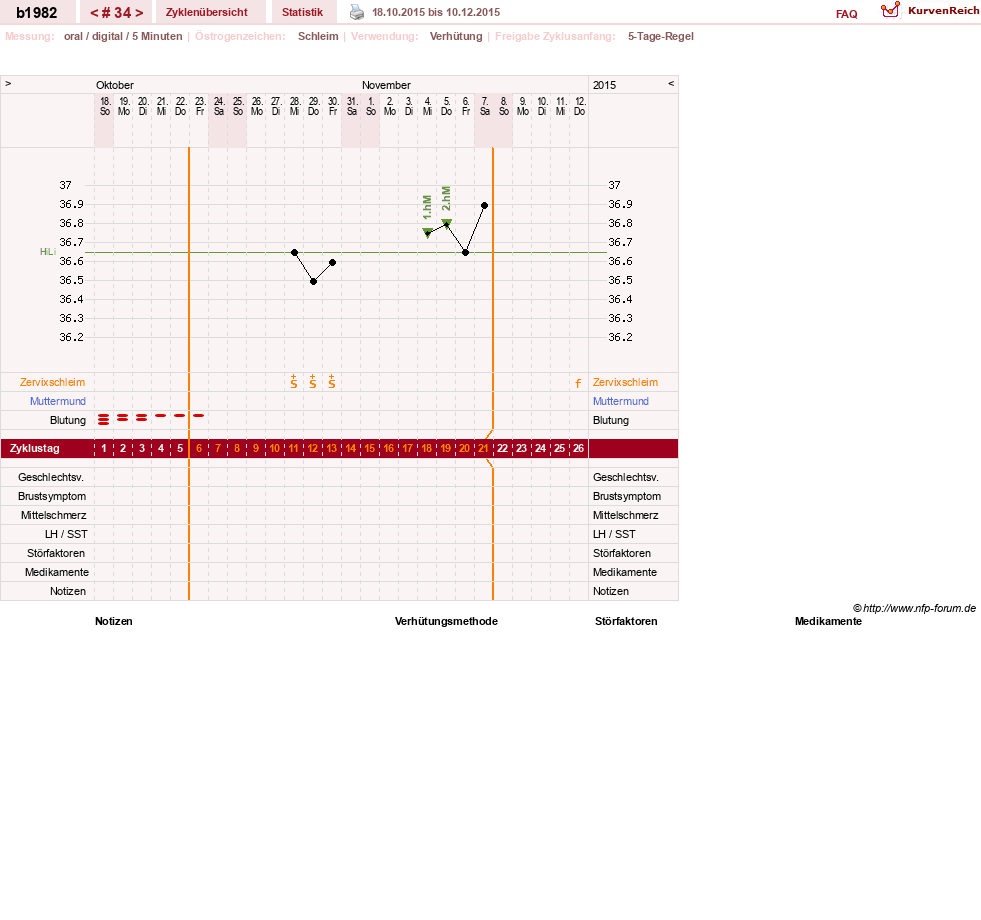
Task: Click the KurvenReich logo icon
Action: click(x=890, y=10)
